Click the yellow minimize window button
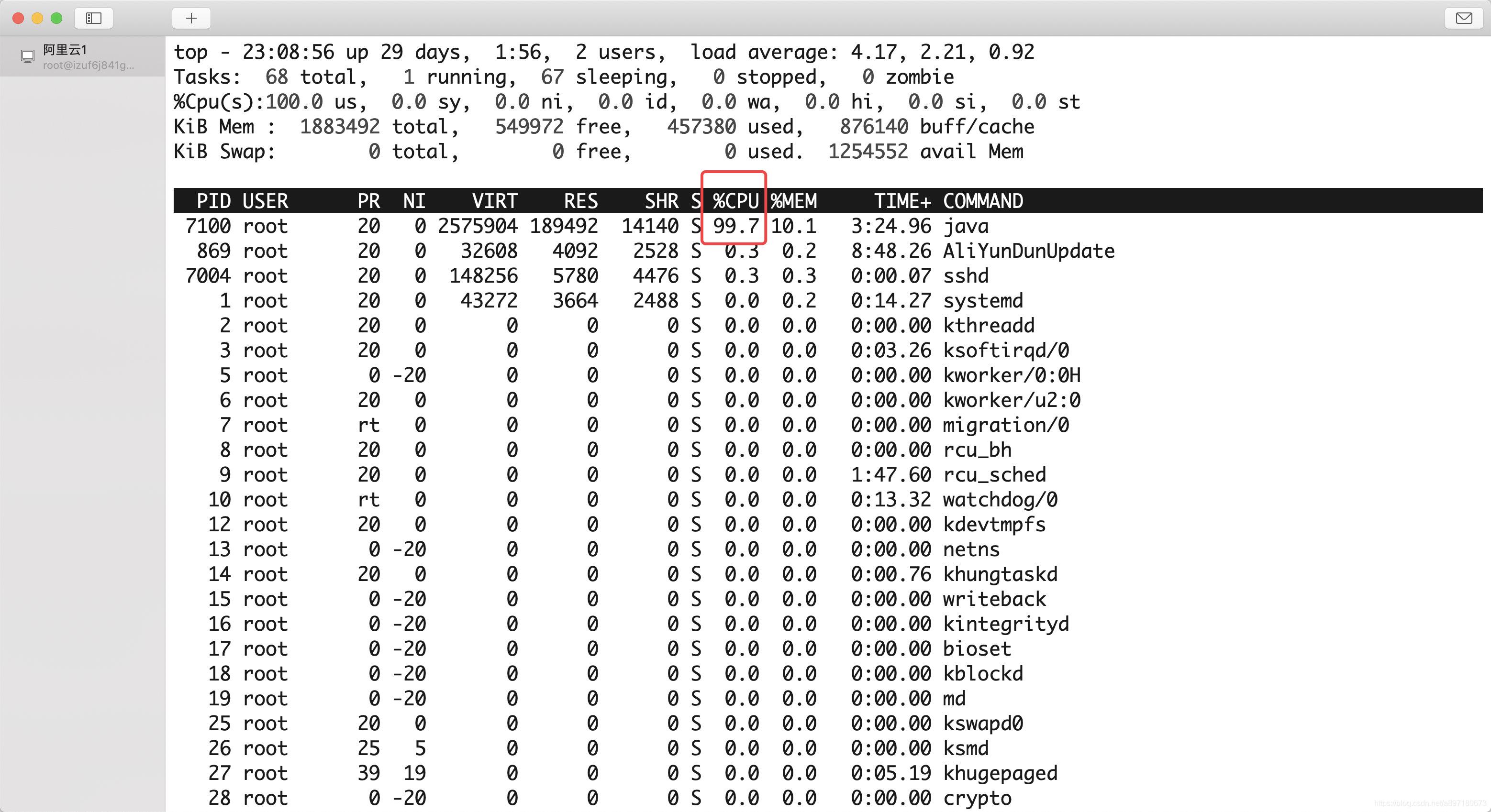This screenshot has height=812, width=1491. [x=37, y=19]
